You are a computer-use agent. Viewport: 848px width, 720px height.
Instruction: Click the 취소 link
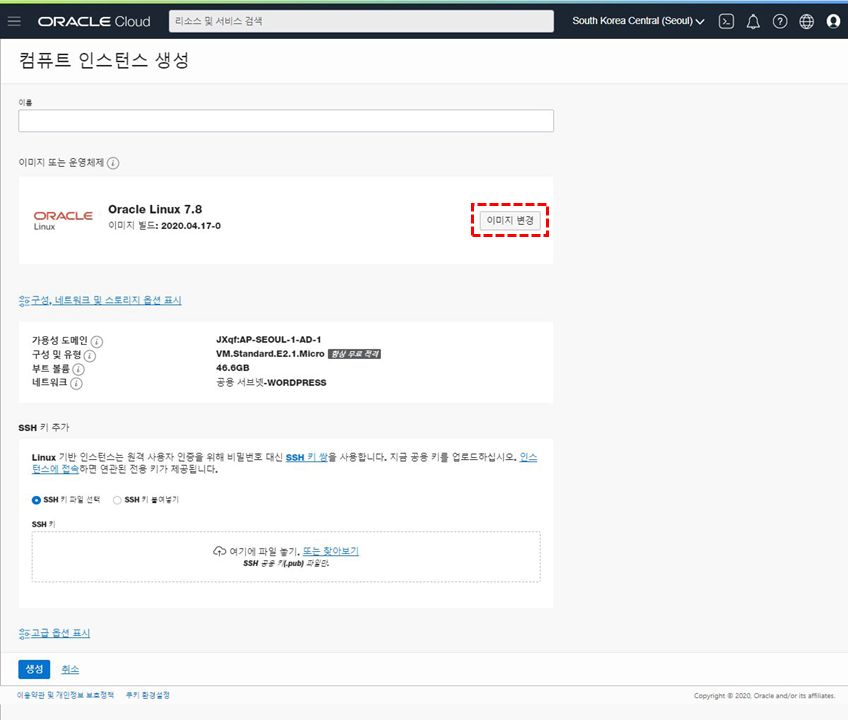(x=70, y=670)
